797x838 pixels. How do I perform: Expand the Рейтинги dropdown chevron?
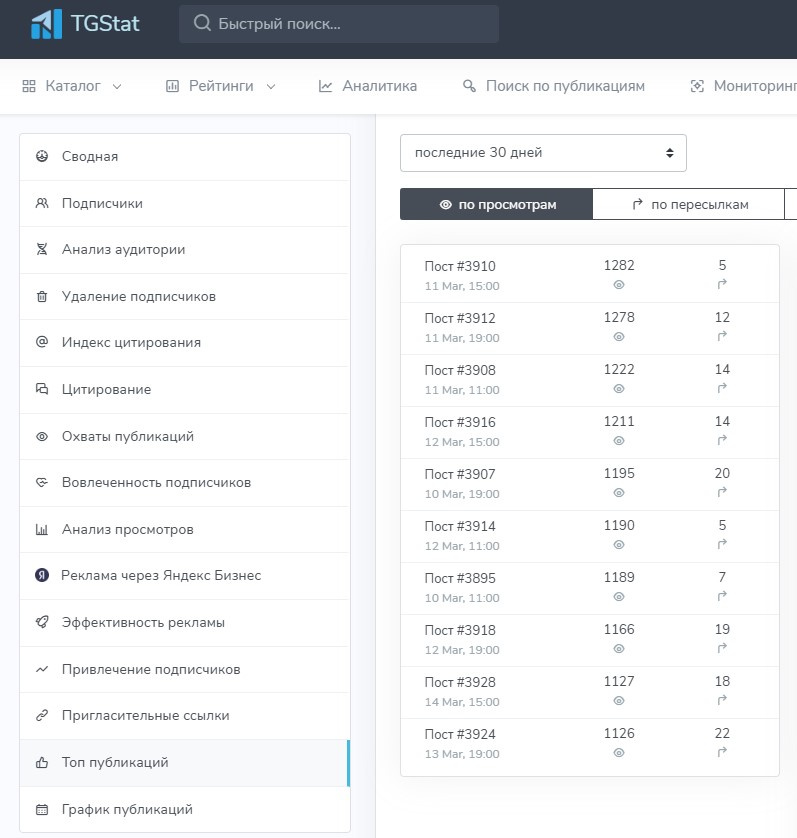point(271,87)
